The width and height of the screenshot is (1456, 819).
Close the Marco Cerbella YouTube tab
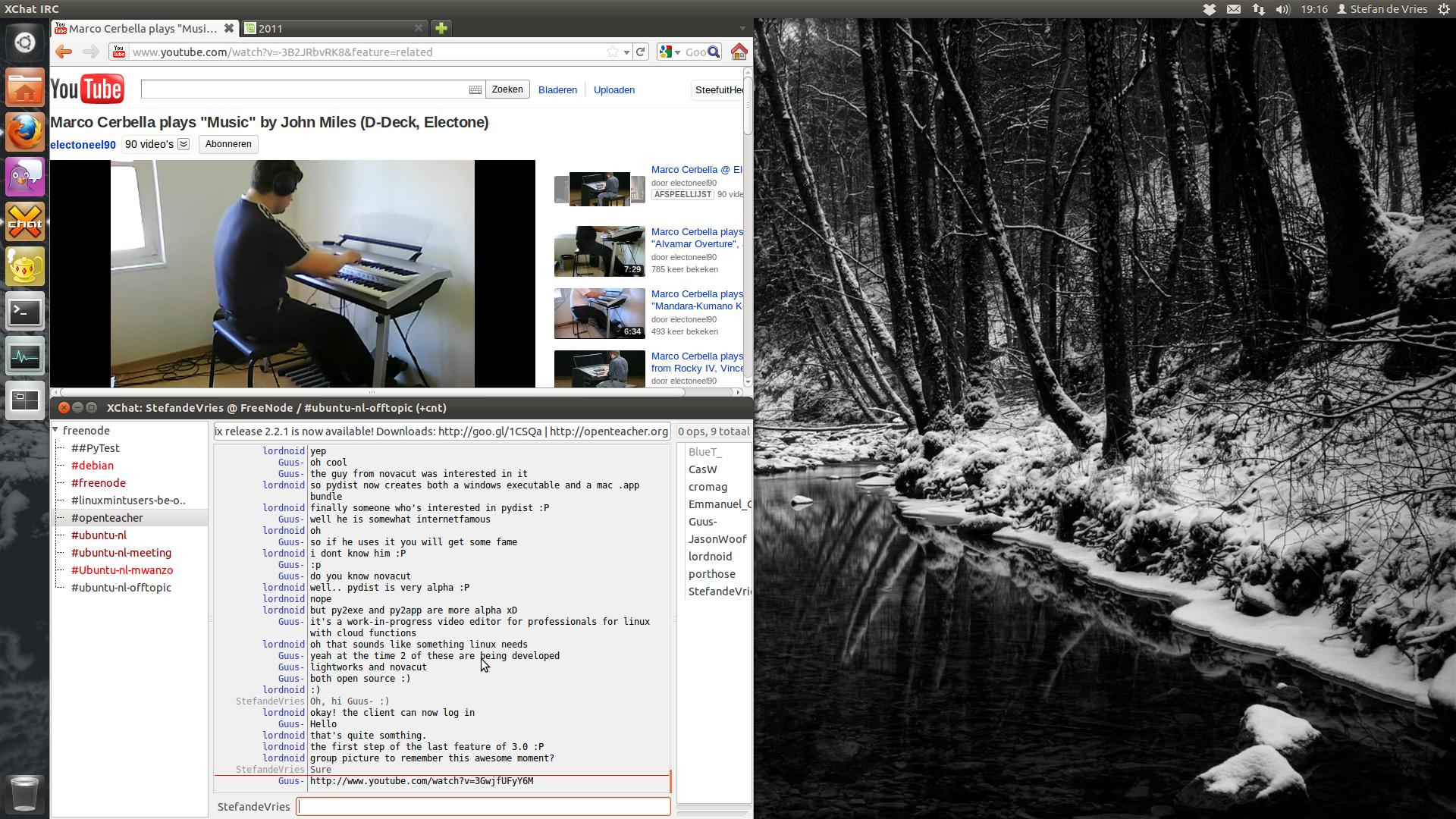228,28
